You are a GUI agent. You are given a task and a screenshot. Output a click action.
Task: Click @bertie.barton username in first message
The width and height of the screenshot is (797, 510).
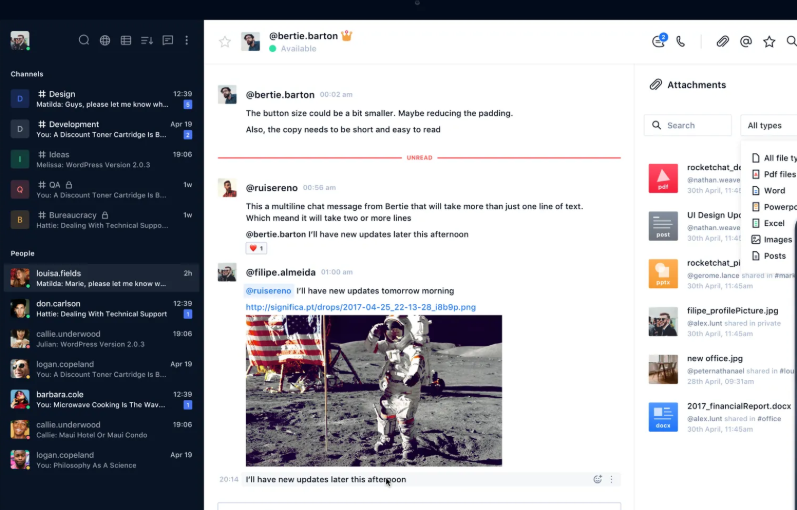[x=280, y=95]
